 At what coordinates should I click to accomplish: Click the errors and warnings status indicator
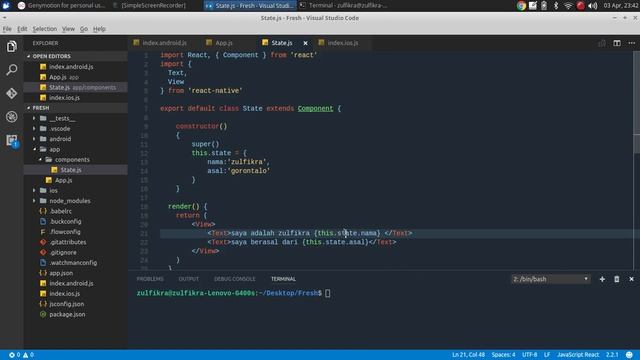[22, 355]
